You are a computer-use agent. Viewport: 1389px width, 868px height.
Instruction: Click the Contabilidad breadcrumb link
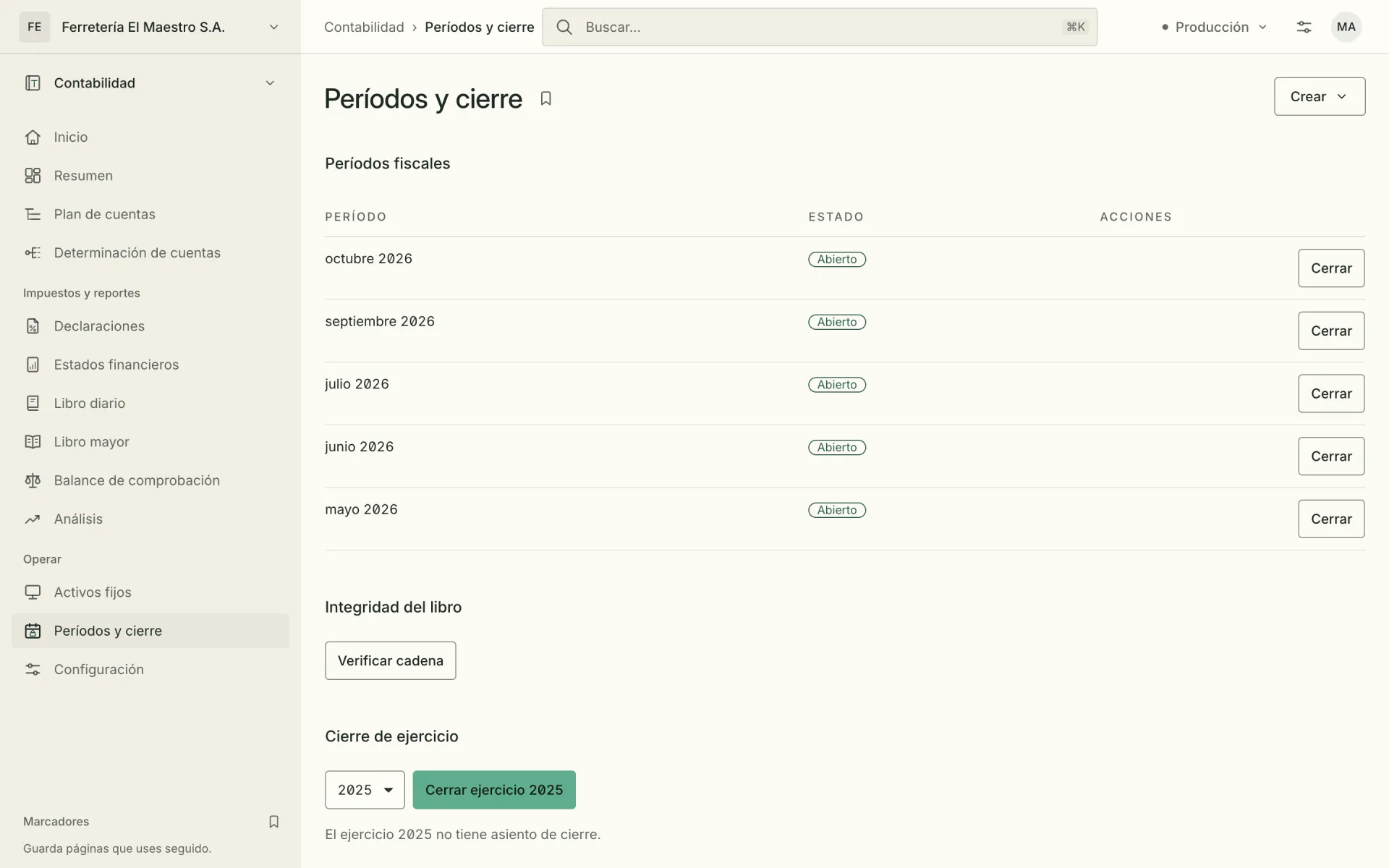tap(364, 27)
